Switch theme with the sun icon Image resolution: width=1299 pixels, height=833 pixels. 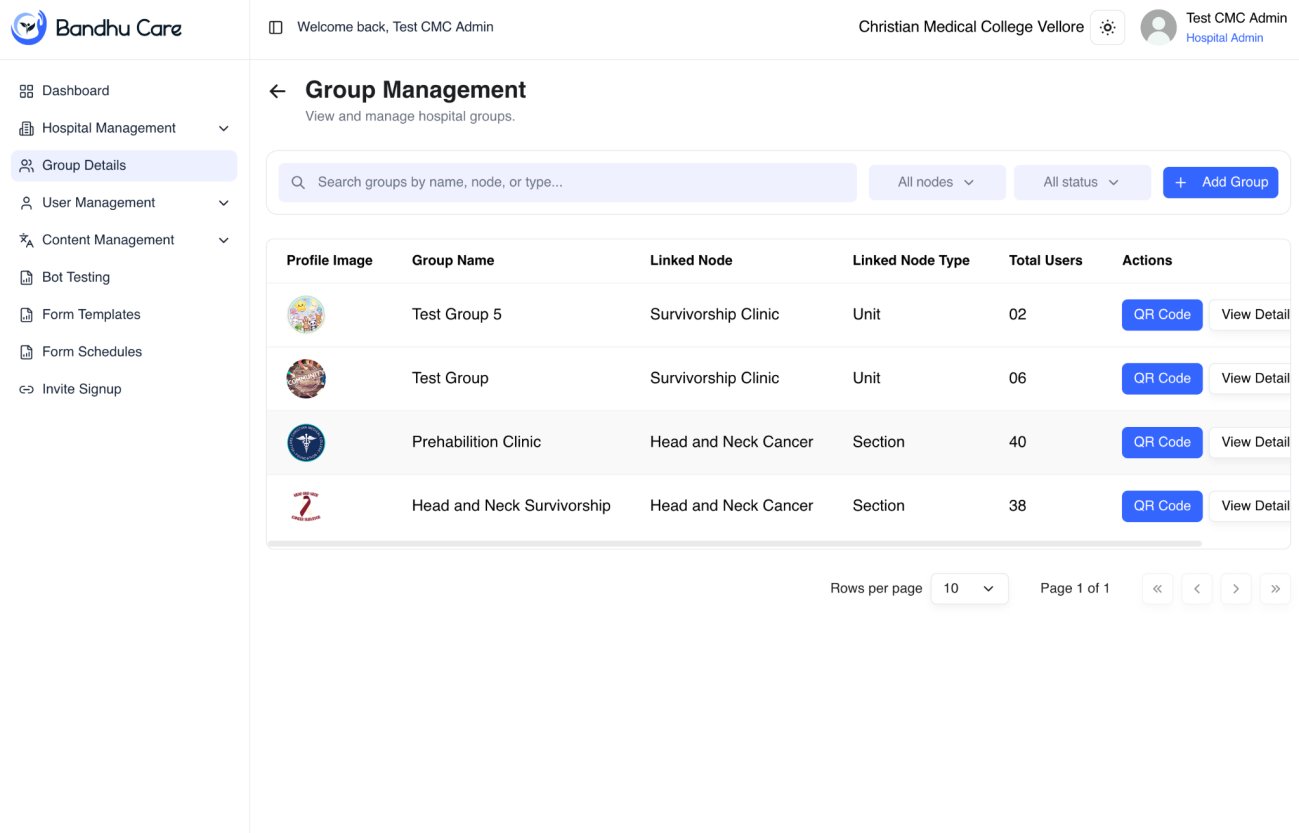tap(1107, 28)
